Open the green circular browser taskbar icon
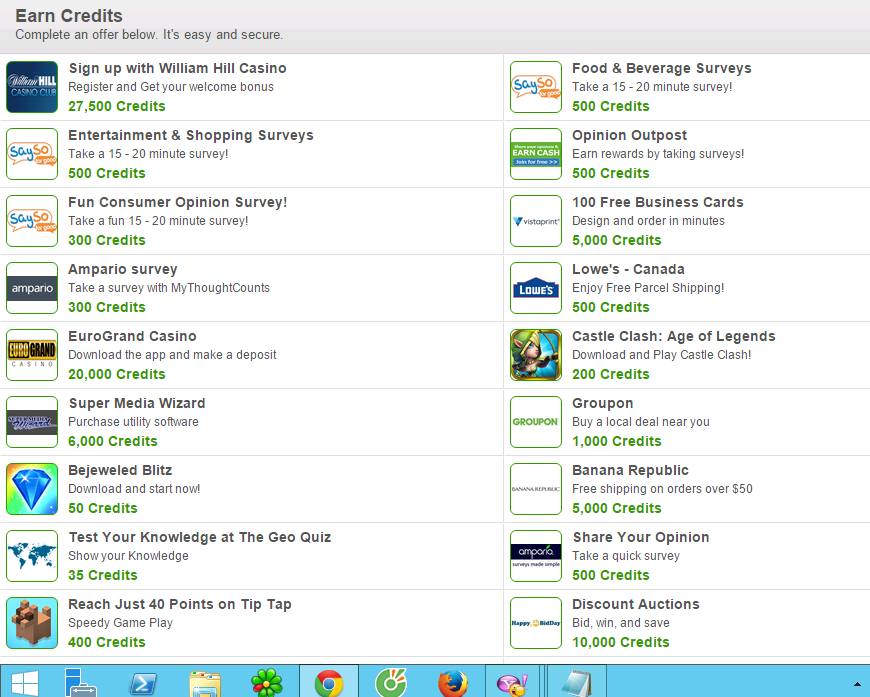 [x=391, y=682]
